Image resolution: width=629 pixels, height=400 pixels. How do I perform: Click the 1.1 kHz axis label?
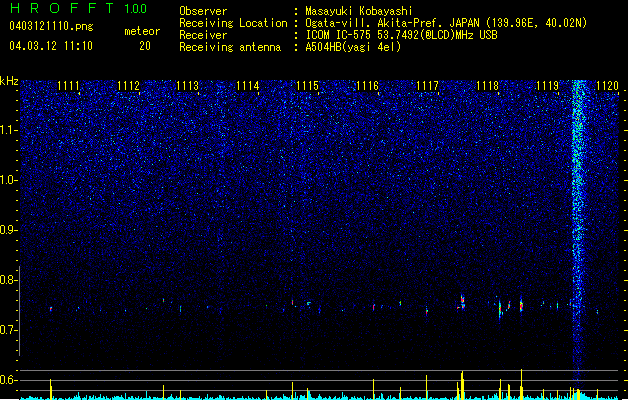pos(9,130)
